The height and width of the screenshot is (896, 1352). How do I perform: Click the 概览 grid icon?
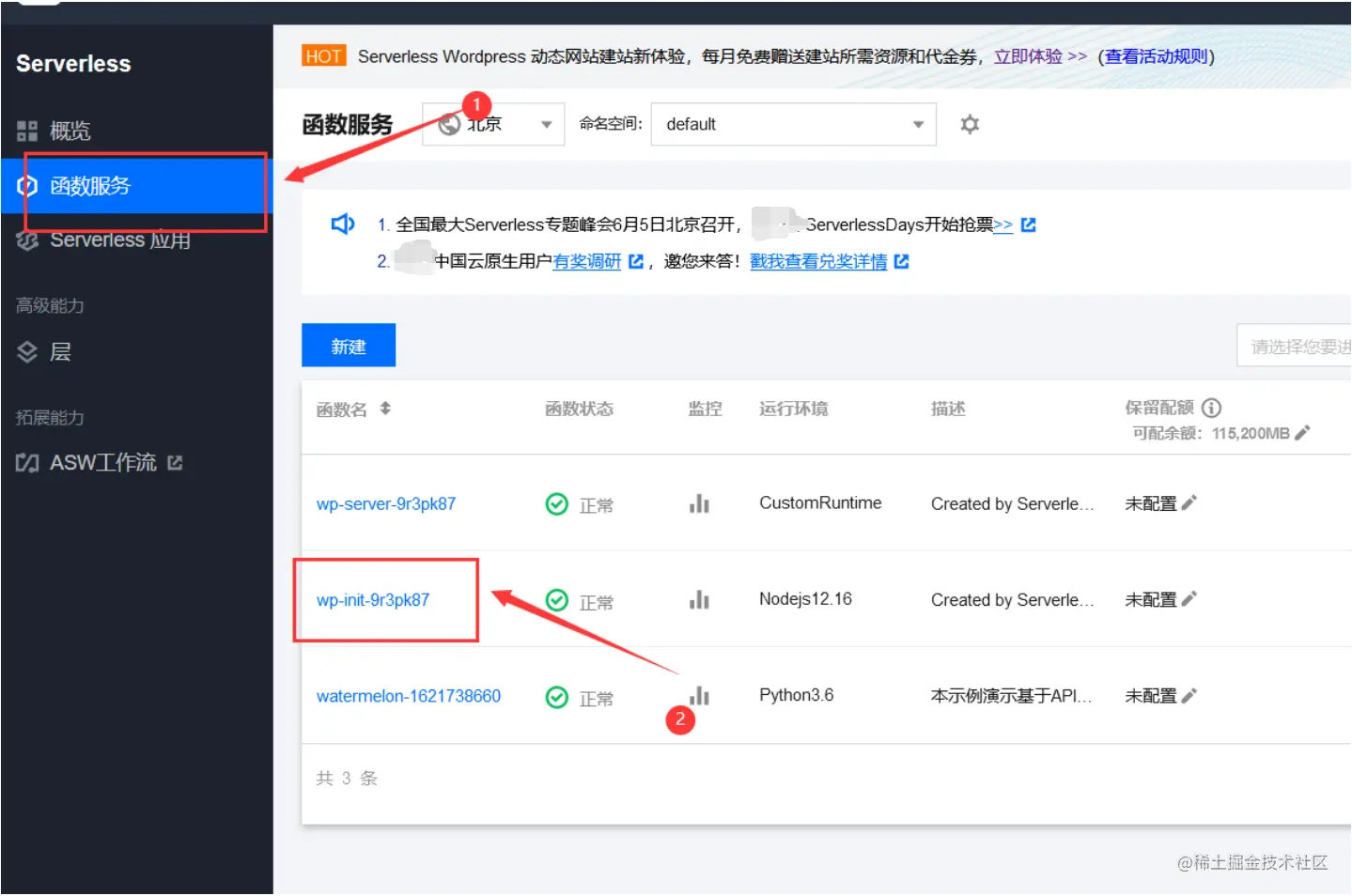point(27,131)
